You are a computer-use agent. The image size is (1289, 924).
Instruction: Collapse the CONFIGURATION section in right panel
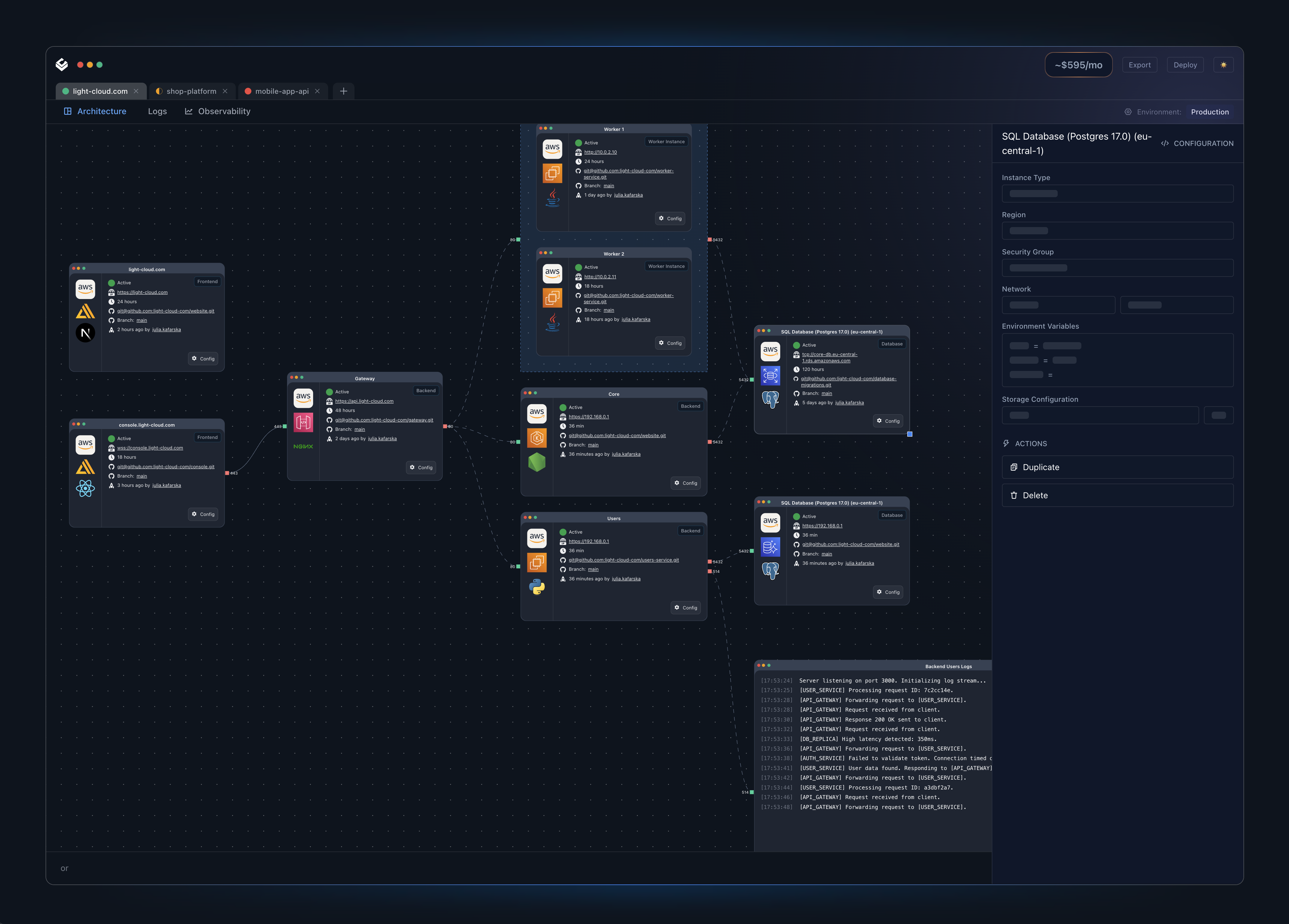[1197, 143]
